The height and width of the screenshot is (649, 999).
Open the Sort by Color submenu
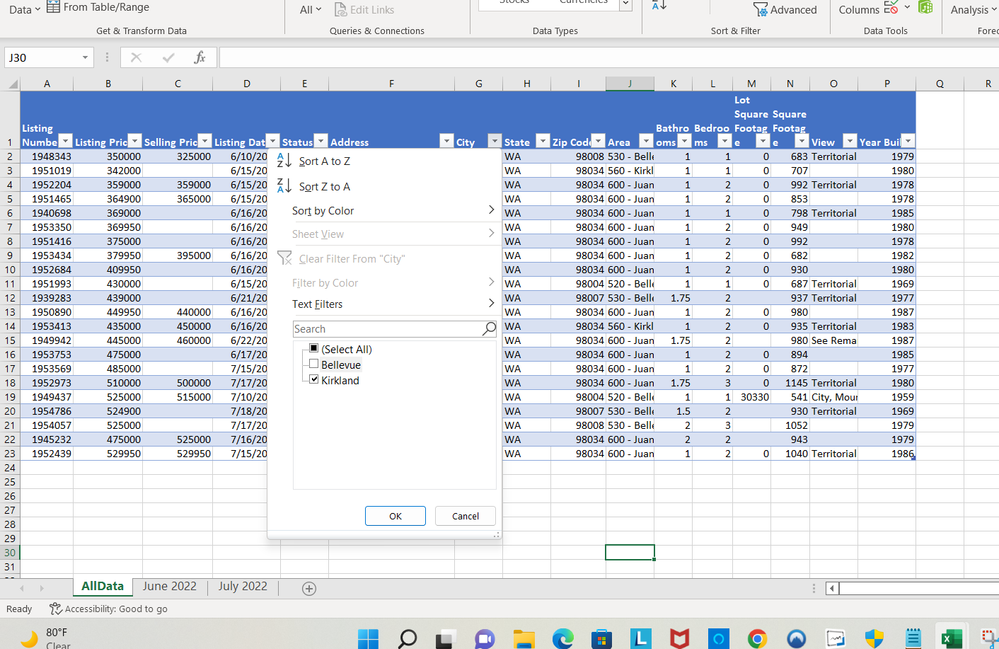(x=393, y=211)
